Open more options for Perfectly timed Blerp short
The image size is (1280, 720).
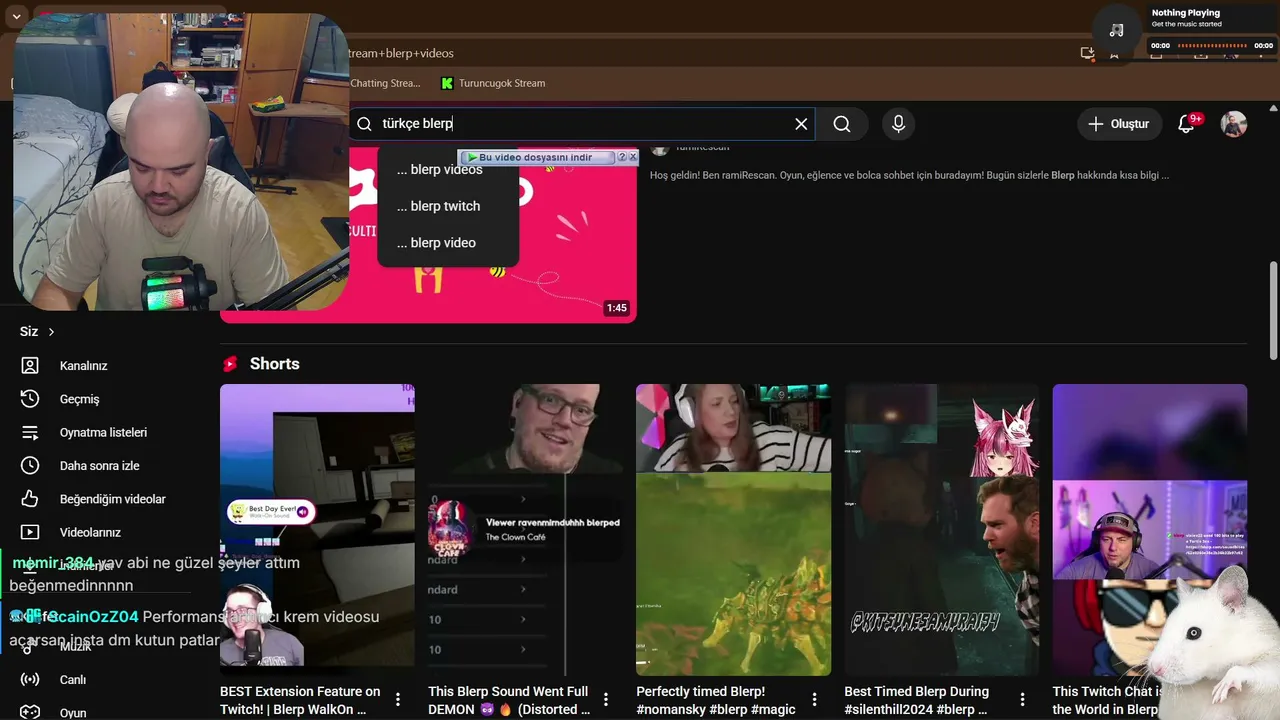coord(814,700)
